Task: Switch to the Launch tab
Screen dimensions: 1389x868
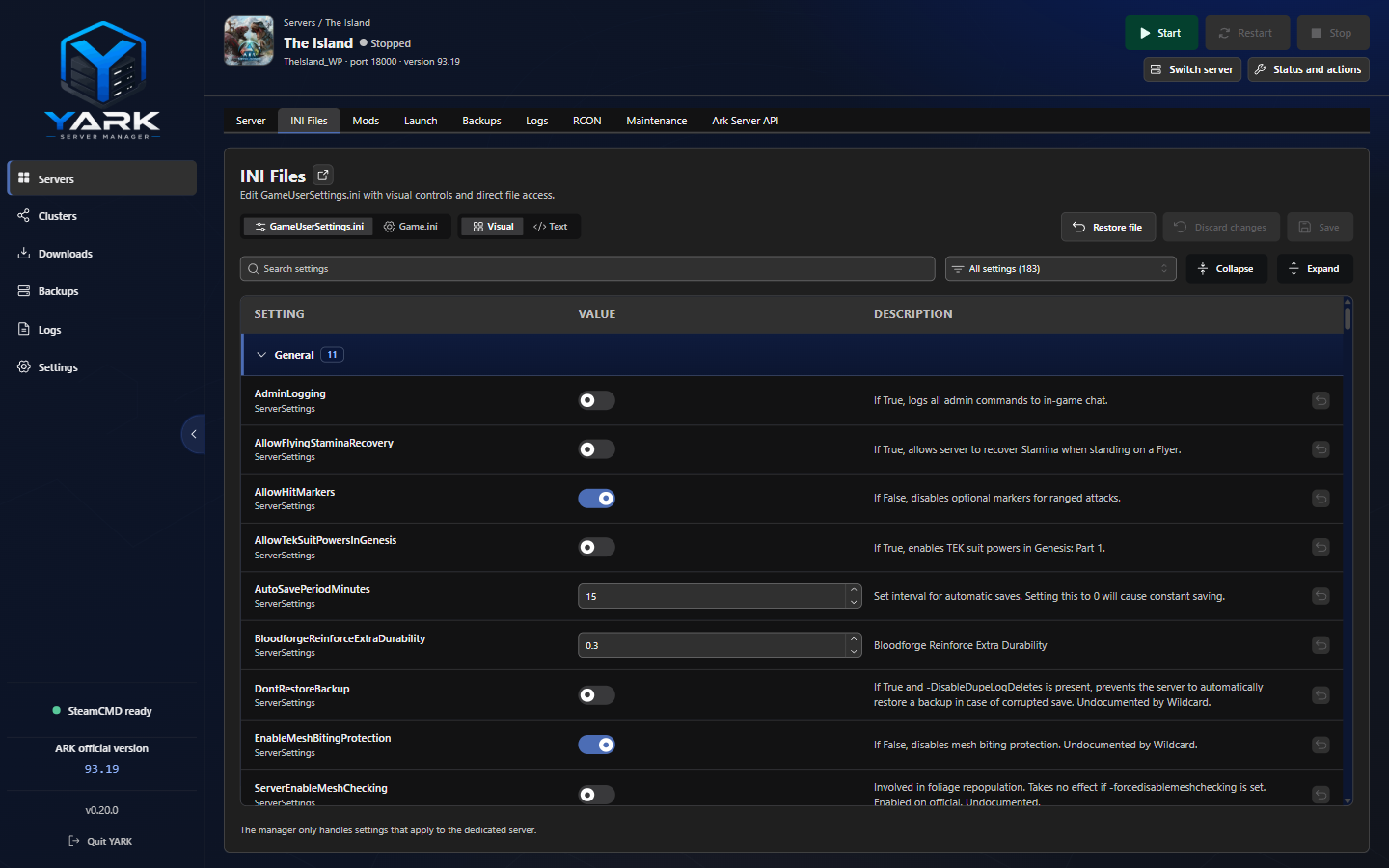Action: [x=421, y=121]
